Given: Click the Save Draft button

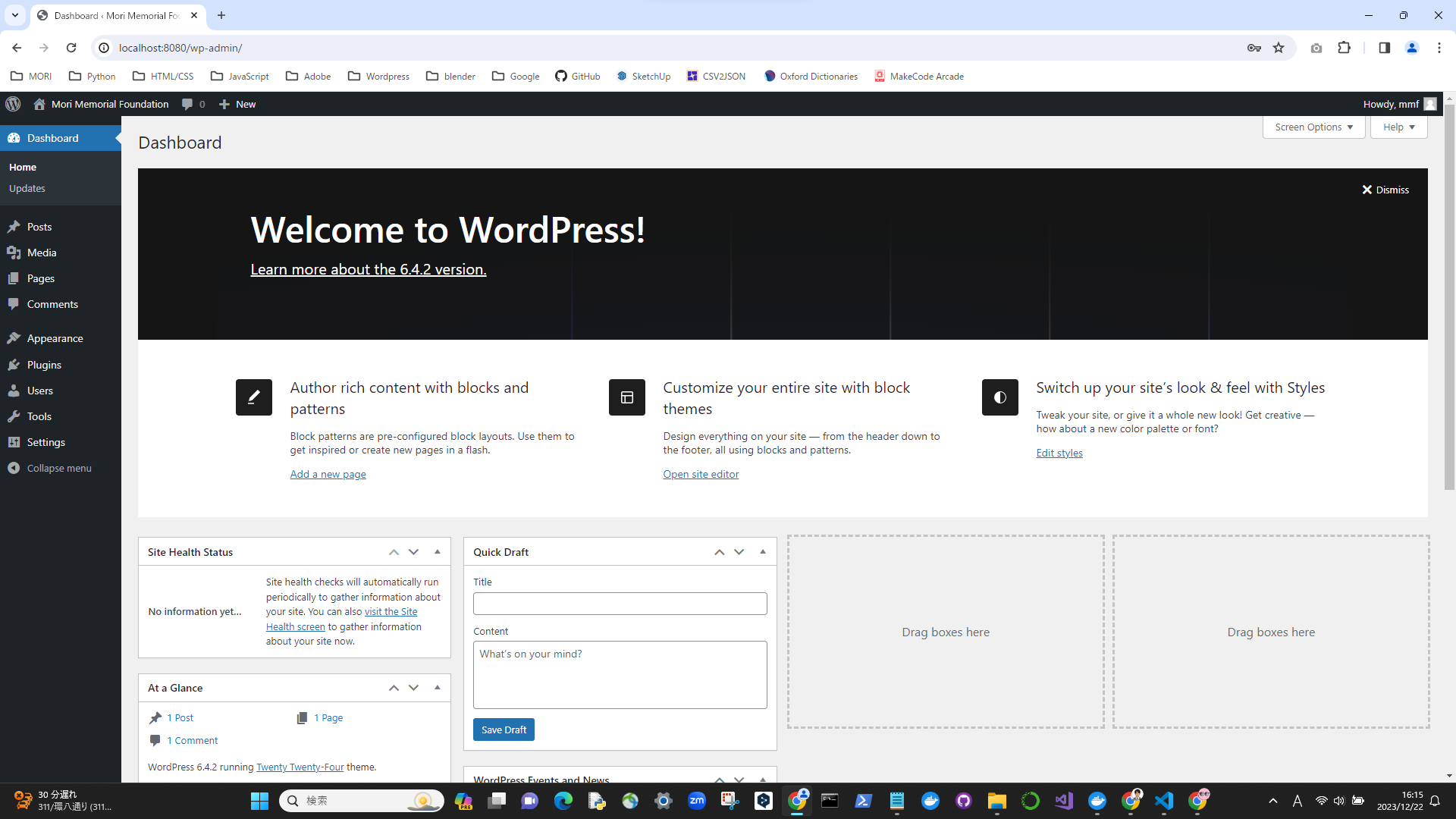Looking at the screenshot, I should coord(504,730).
